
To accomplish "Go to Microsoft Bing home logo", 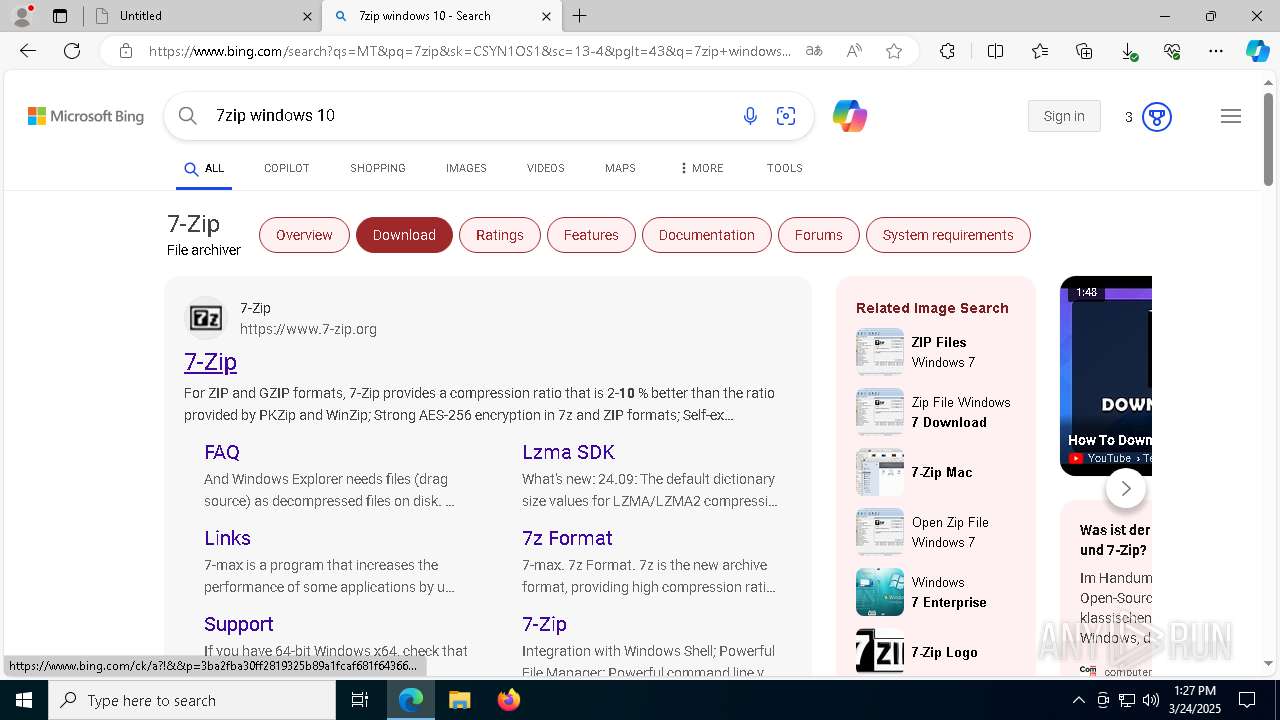I will pos(86,116).
